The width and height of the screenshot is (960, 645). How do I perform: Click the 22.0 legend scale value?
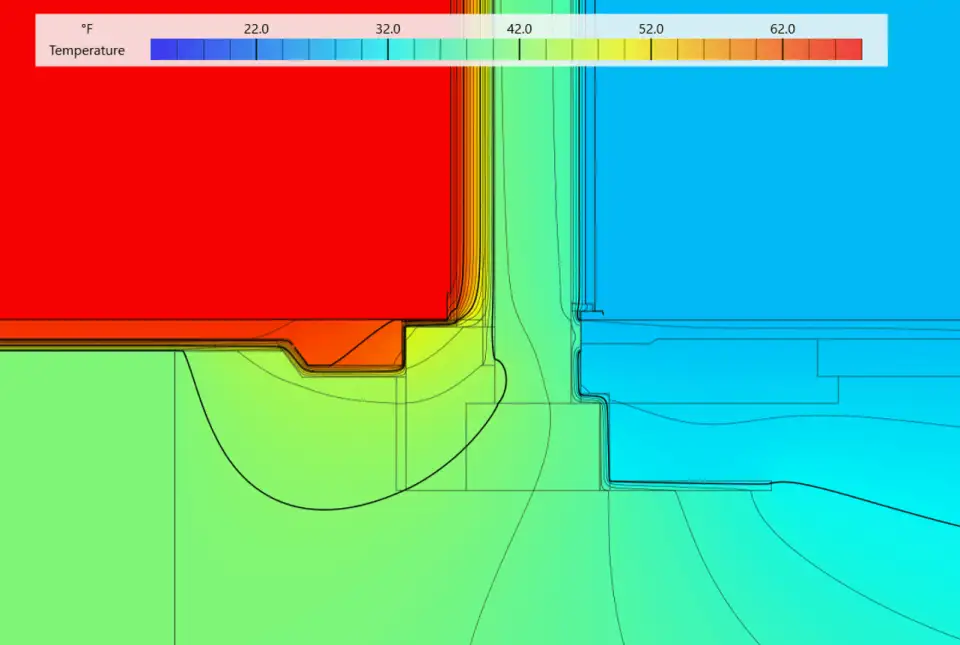pyautogui.click(x=256, y=29)
